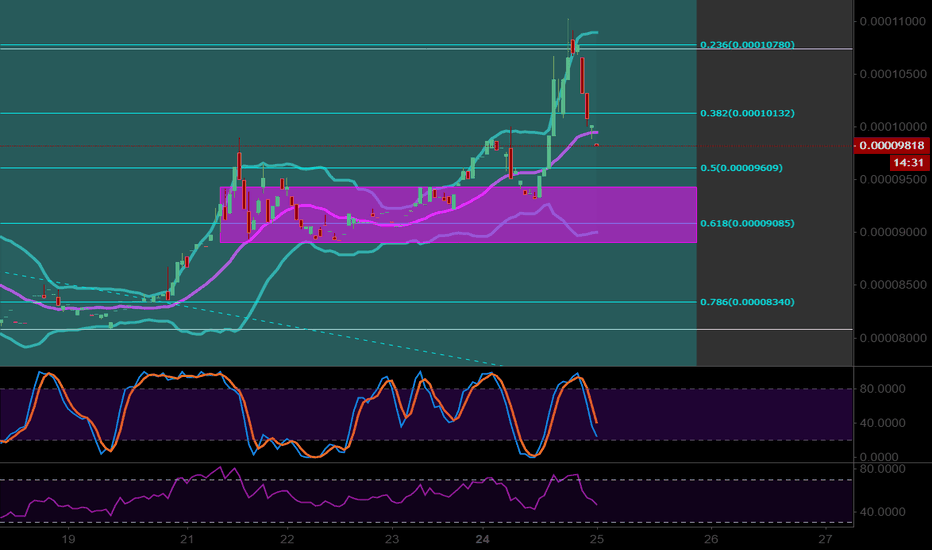Click the 0.618(0.00009085) Fibonacci label
The image size is (932, 550).
pyautogui.click(x=747, y=223)
